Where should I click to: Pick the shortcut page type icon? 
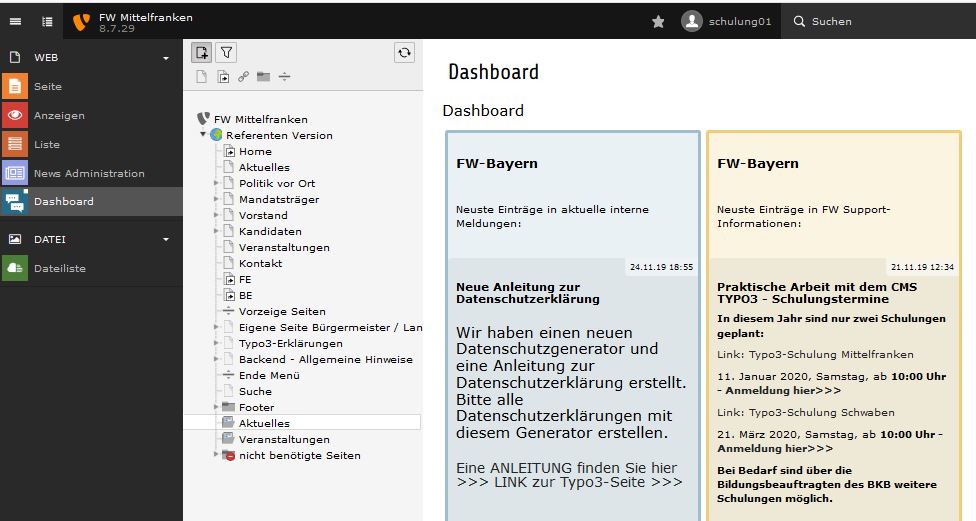223,77
